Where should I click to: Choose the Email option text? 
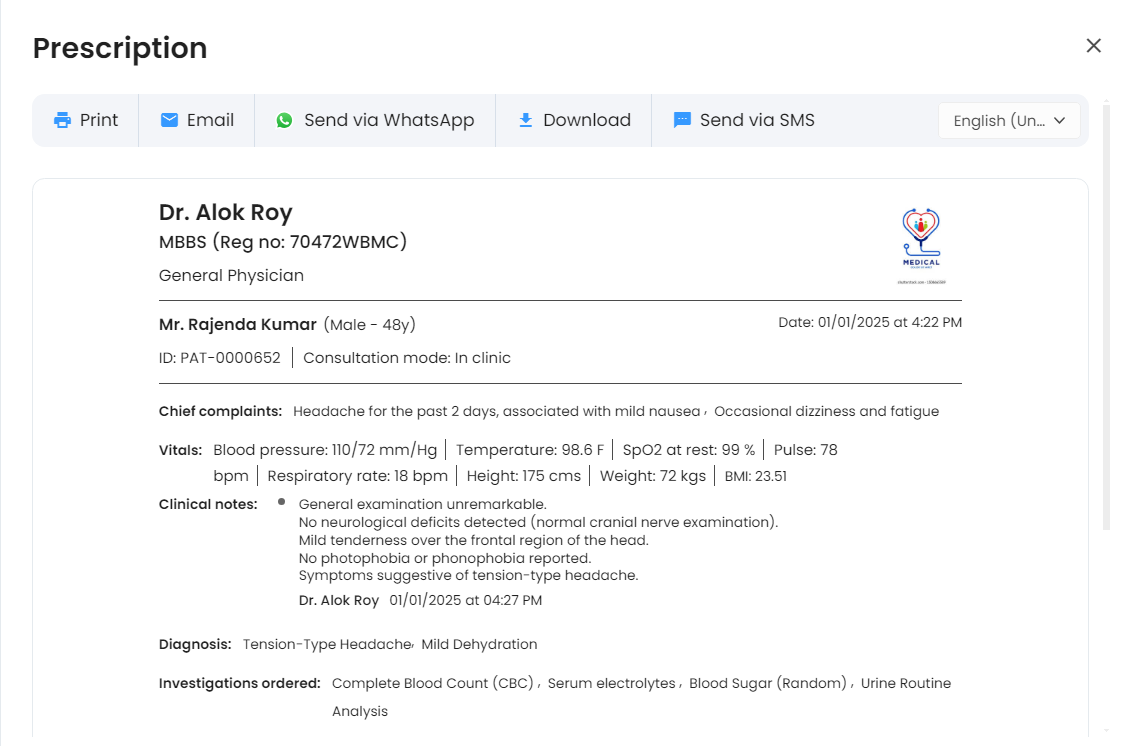(x=210, y=120)
